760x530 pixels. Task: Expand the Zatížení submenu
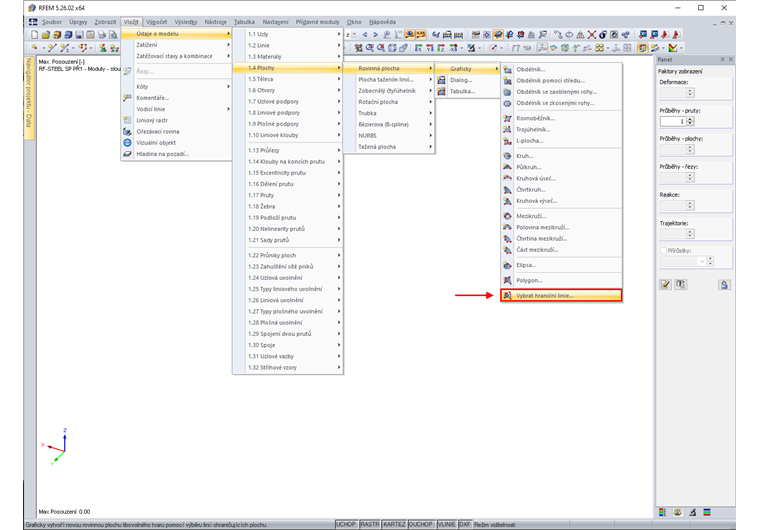click(x=176, y=45)
